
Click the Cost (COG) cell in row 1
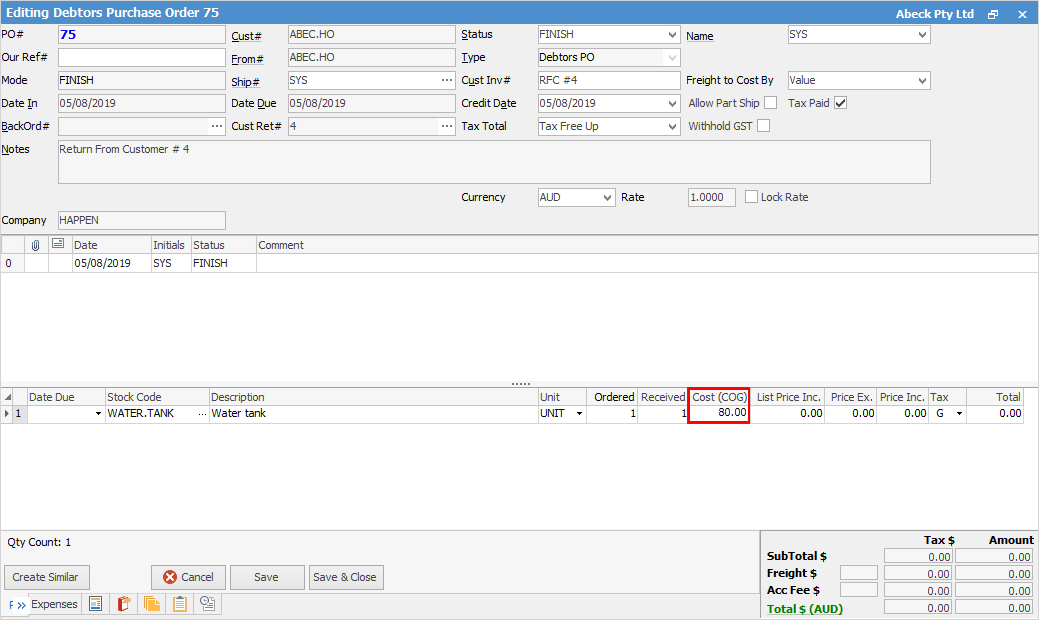point(719,413)
